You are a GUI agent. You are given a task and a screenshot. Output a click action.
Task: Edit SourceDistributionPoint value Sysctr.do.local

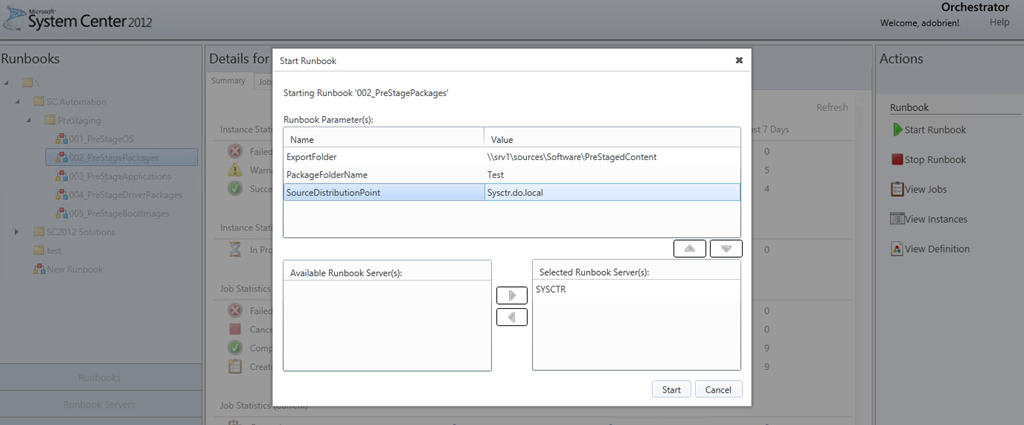tap(612, 192)
